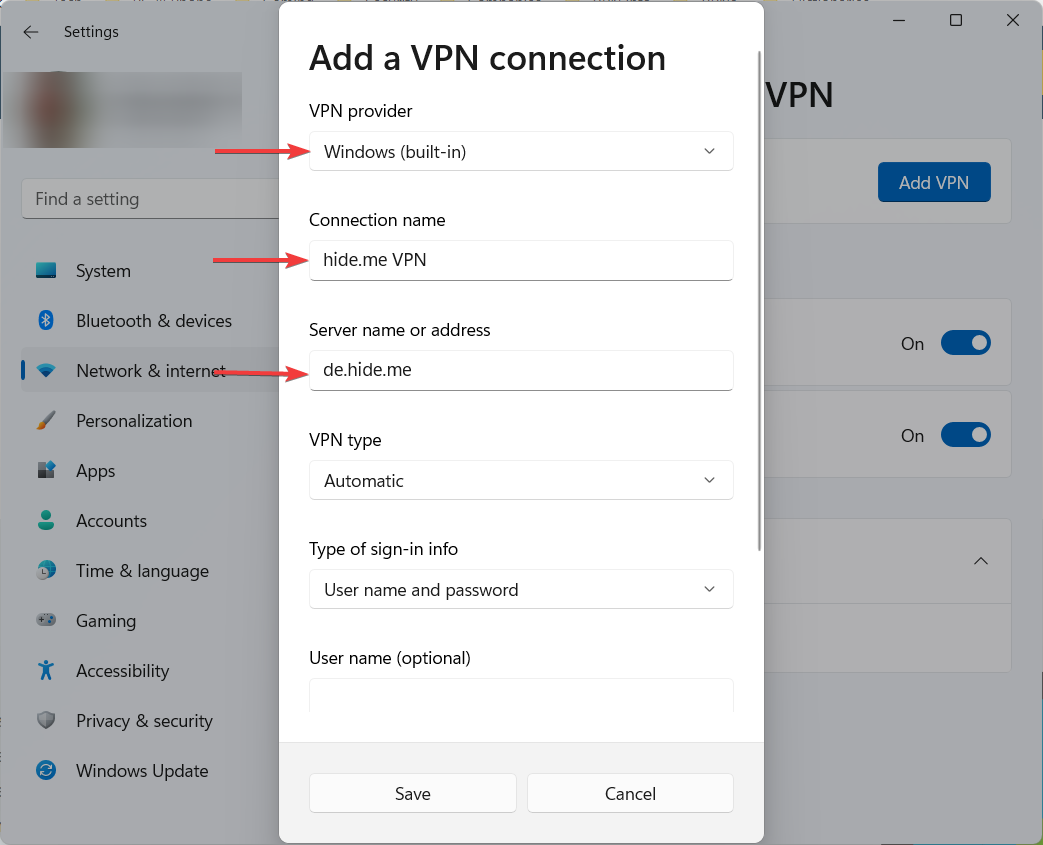Click the System monitor icon in sidebar

[x=46, y=271]
